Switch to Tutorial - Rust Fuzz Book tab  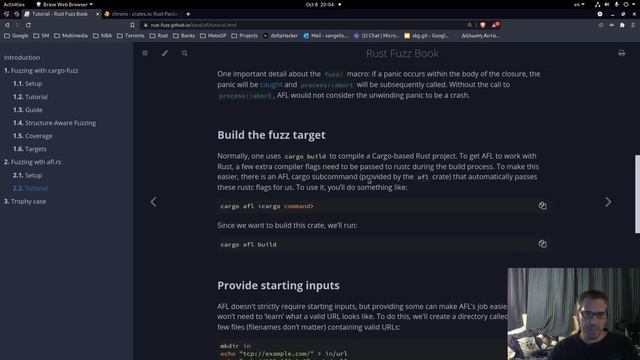[60, 14]
